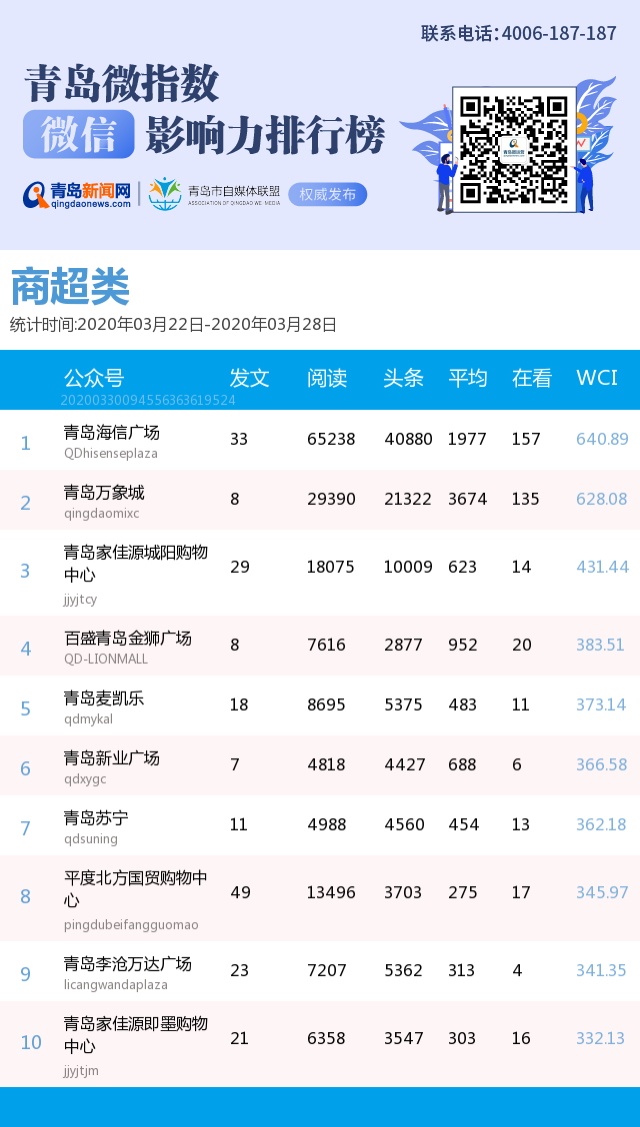
Task: Click the 青岛苏宁 account name
Action: (96, 818)
